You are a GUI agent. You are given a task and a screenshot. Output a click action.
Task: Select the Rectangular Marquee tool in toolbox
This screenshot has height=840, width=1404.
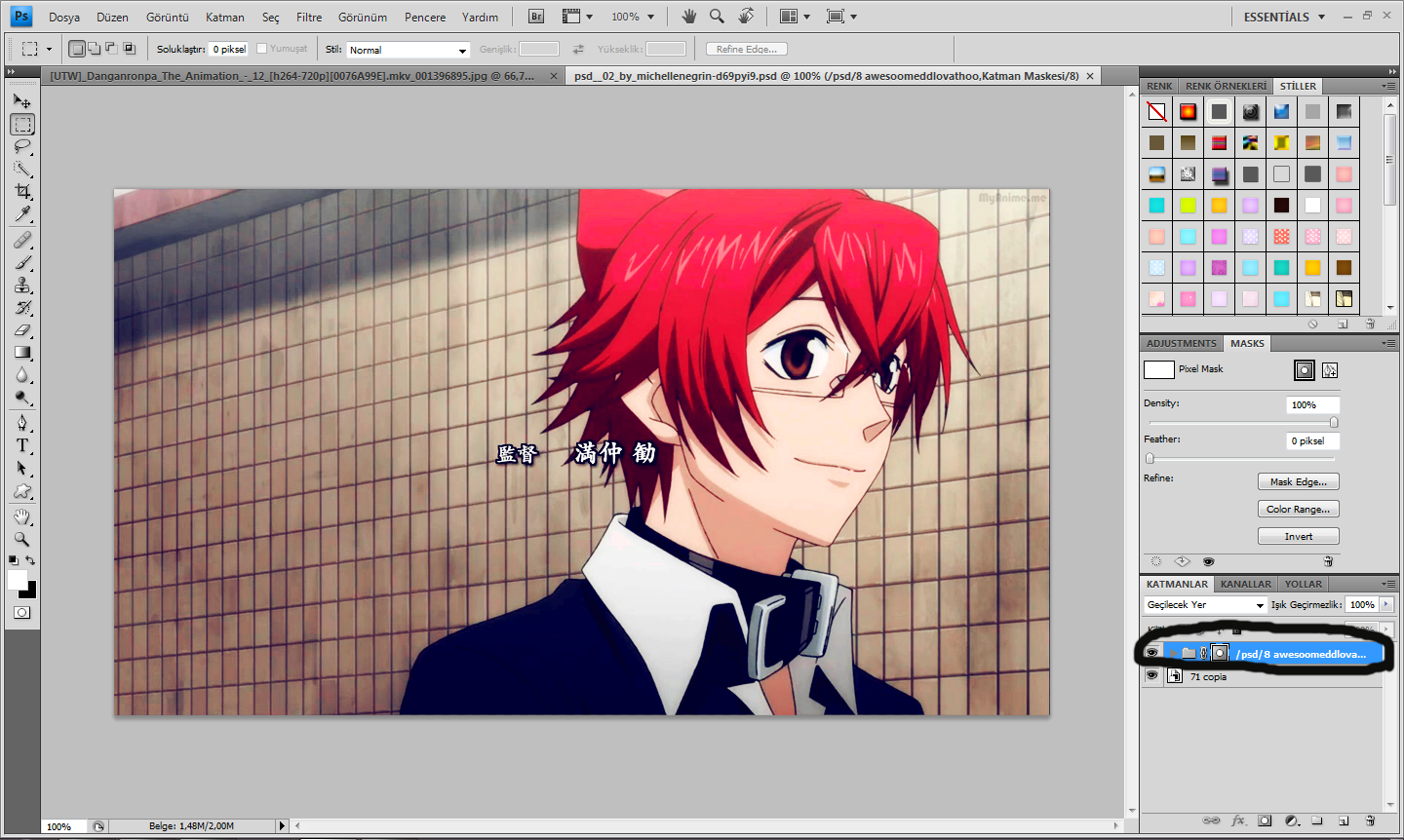coord(22,124)
